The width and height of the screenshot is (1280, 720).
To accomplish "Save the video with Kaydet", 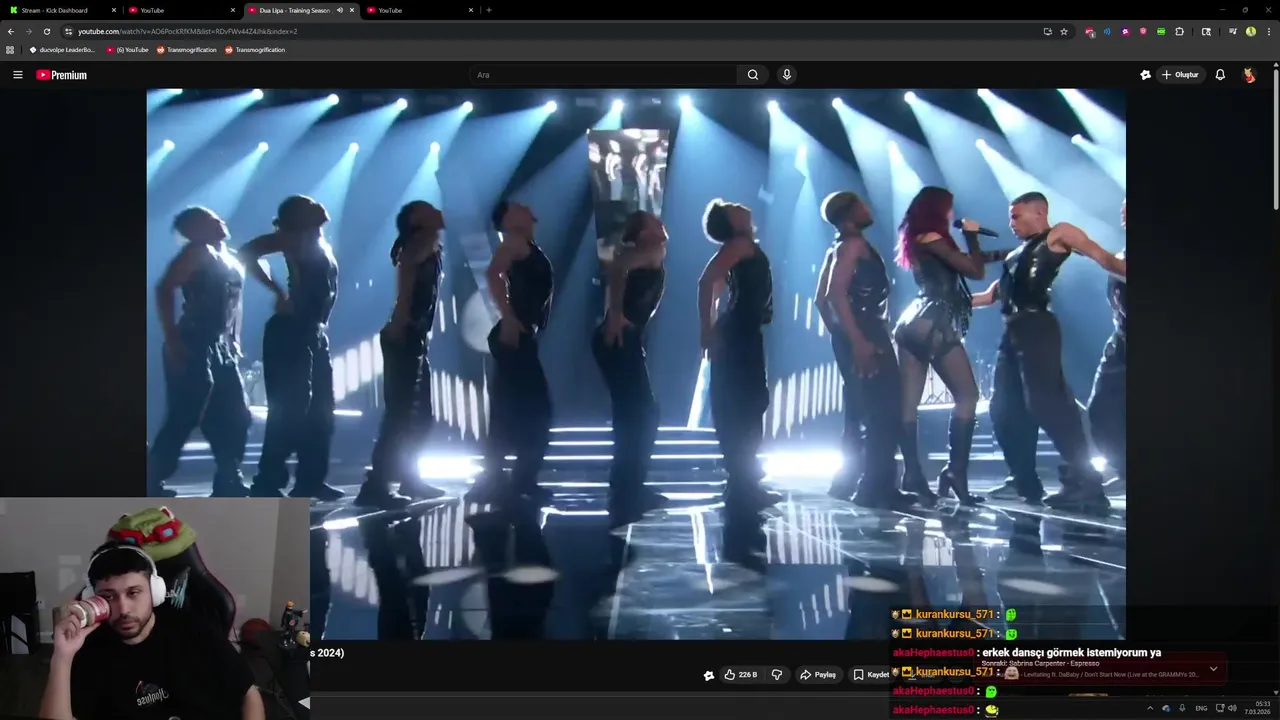I will 871,675.
